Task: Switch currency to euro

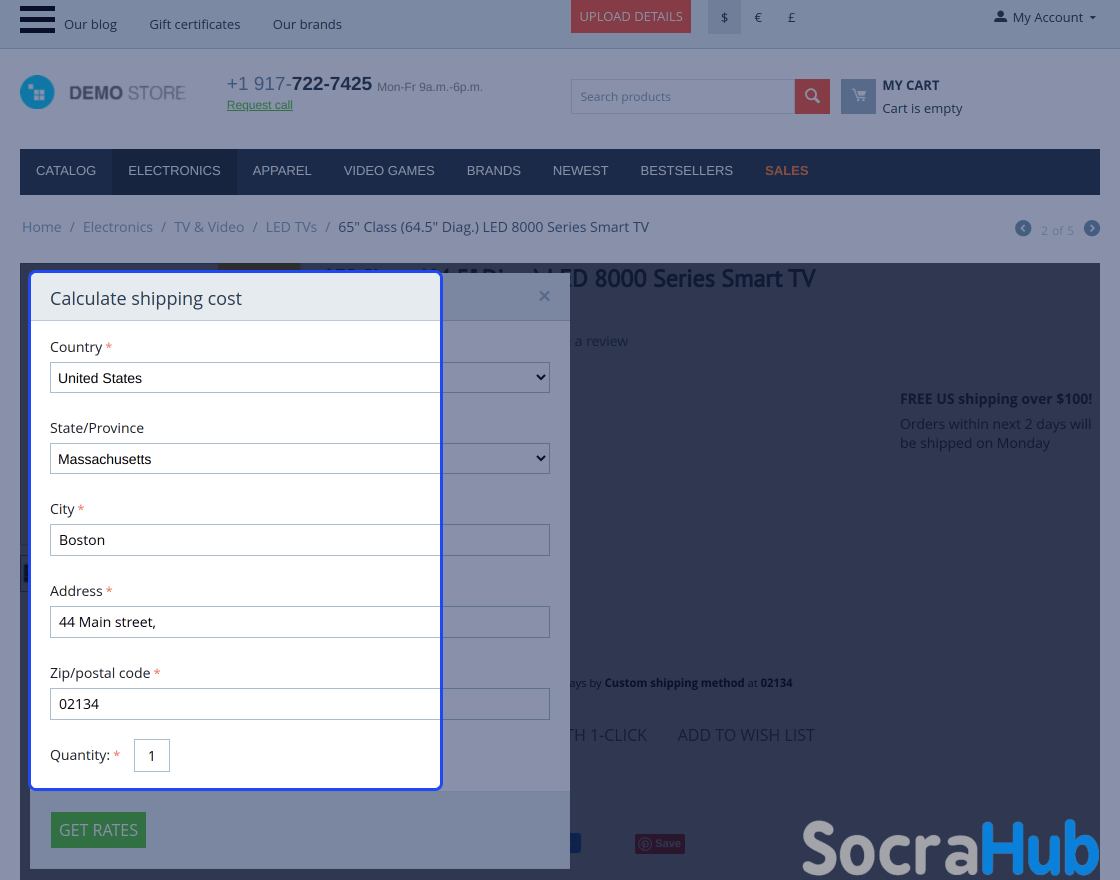Action: pyautogui.click(x=758, y=17)
